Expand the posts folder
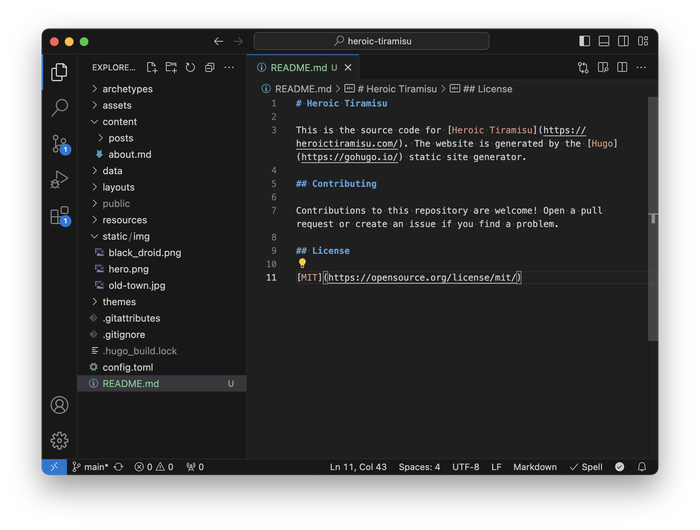Image resolution: width=700 pixels, height=530 pixels. (x=162, y=138)
